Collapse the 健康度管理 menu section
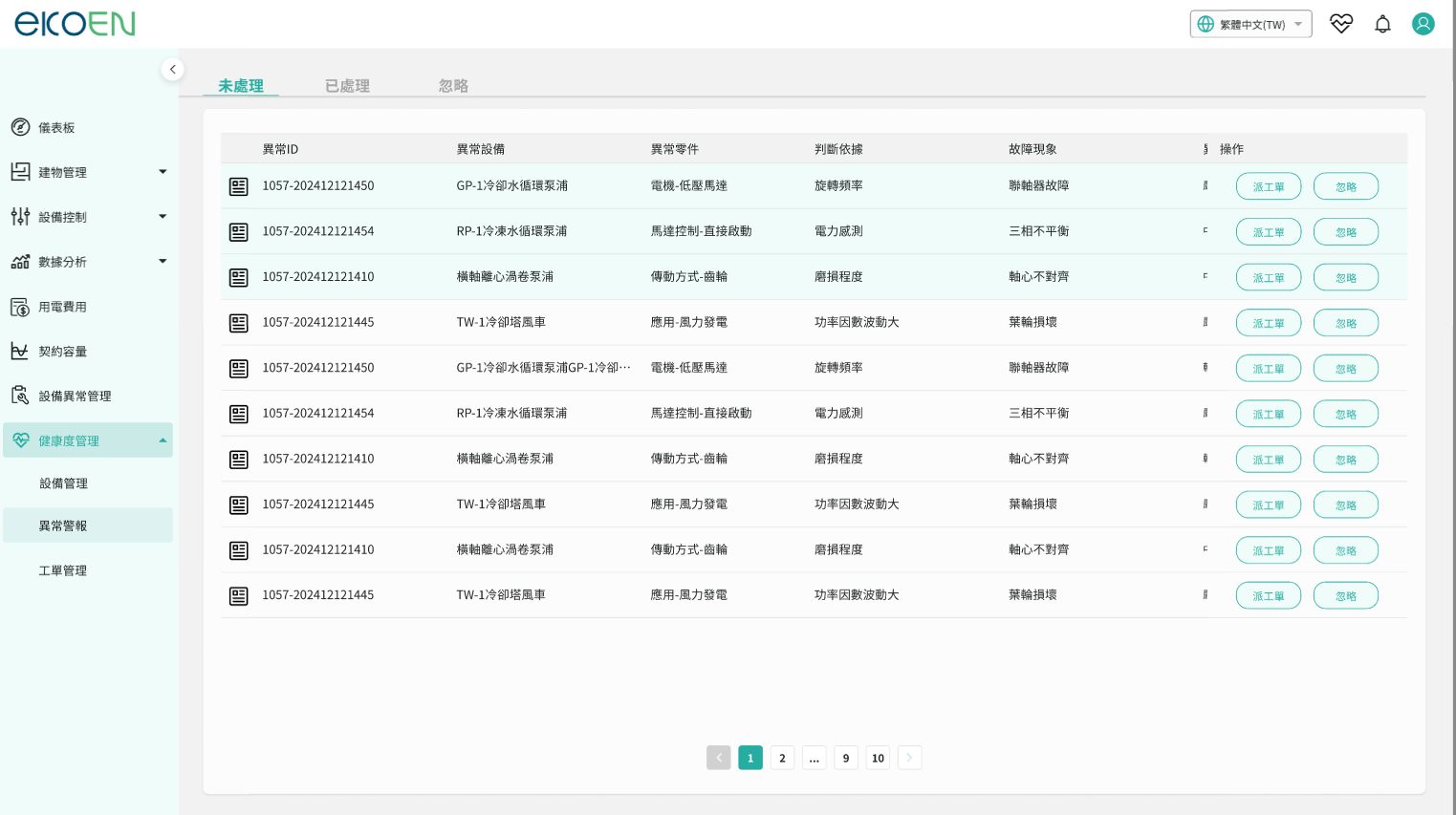 click(163, 440)
